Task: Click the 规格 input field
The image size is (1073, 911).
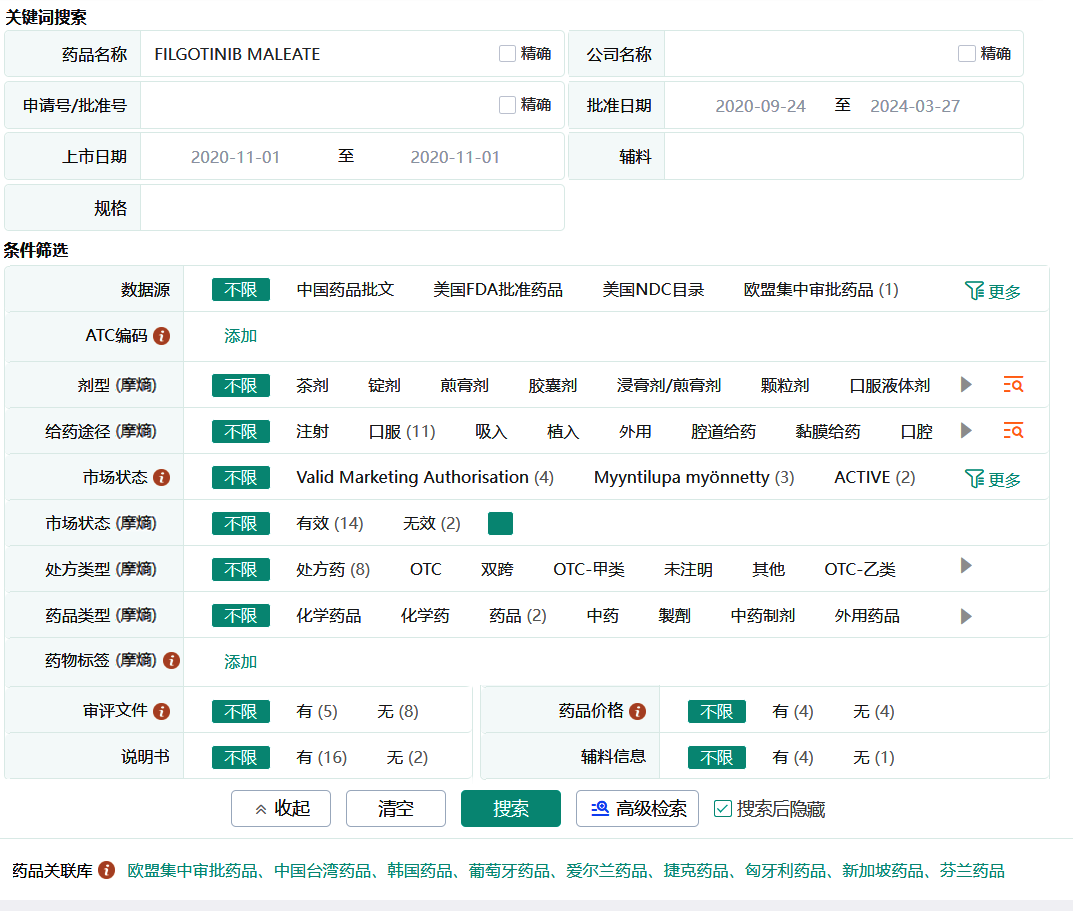Action: (x=351, y=208)
